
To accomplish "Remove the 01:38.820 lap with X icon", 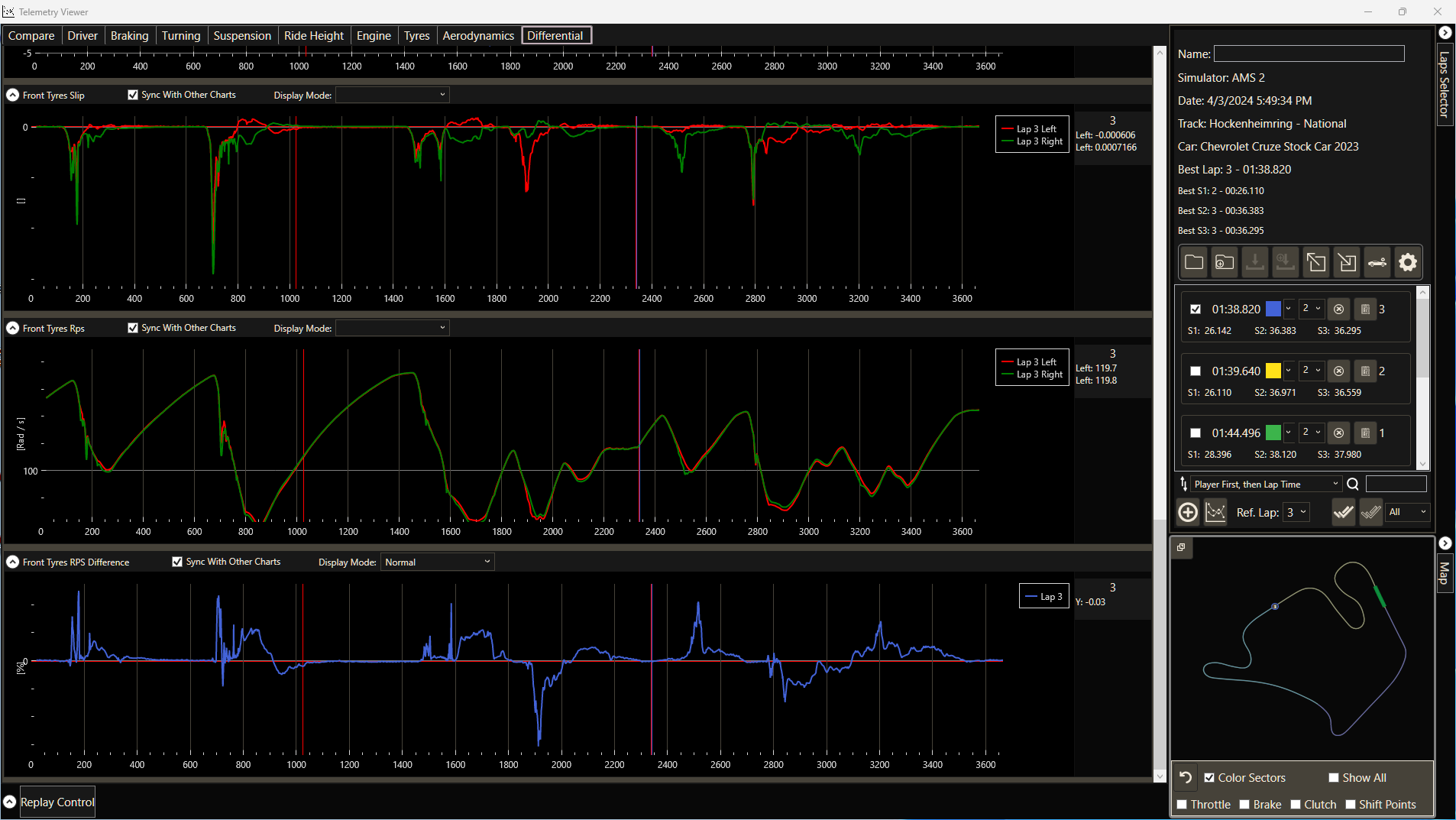I will (1338, 310).
